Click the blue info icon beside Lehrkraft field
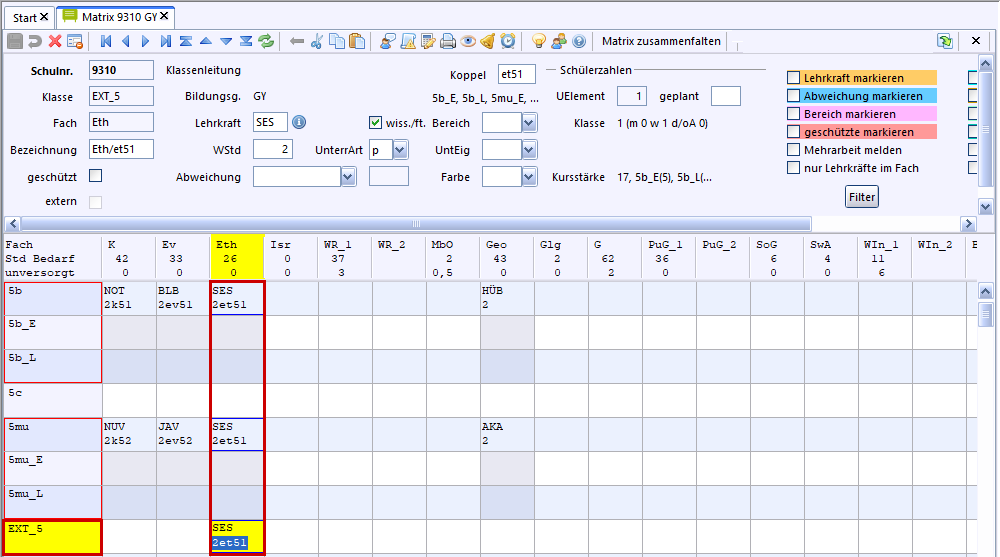 point(298,122)
